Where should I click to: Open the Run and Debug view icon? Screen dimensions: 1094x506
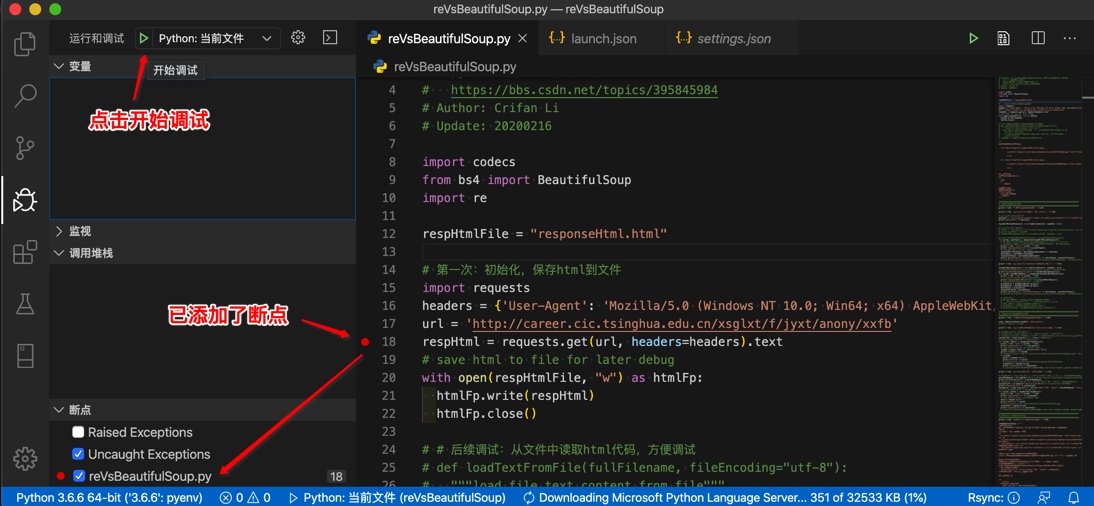(x=25, y=200)
